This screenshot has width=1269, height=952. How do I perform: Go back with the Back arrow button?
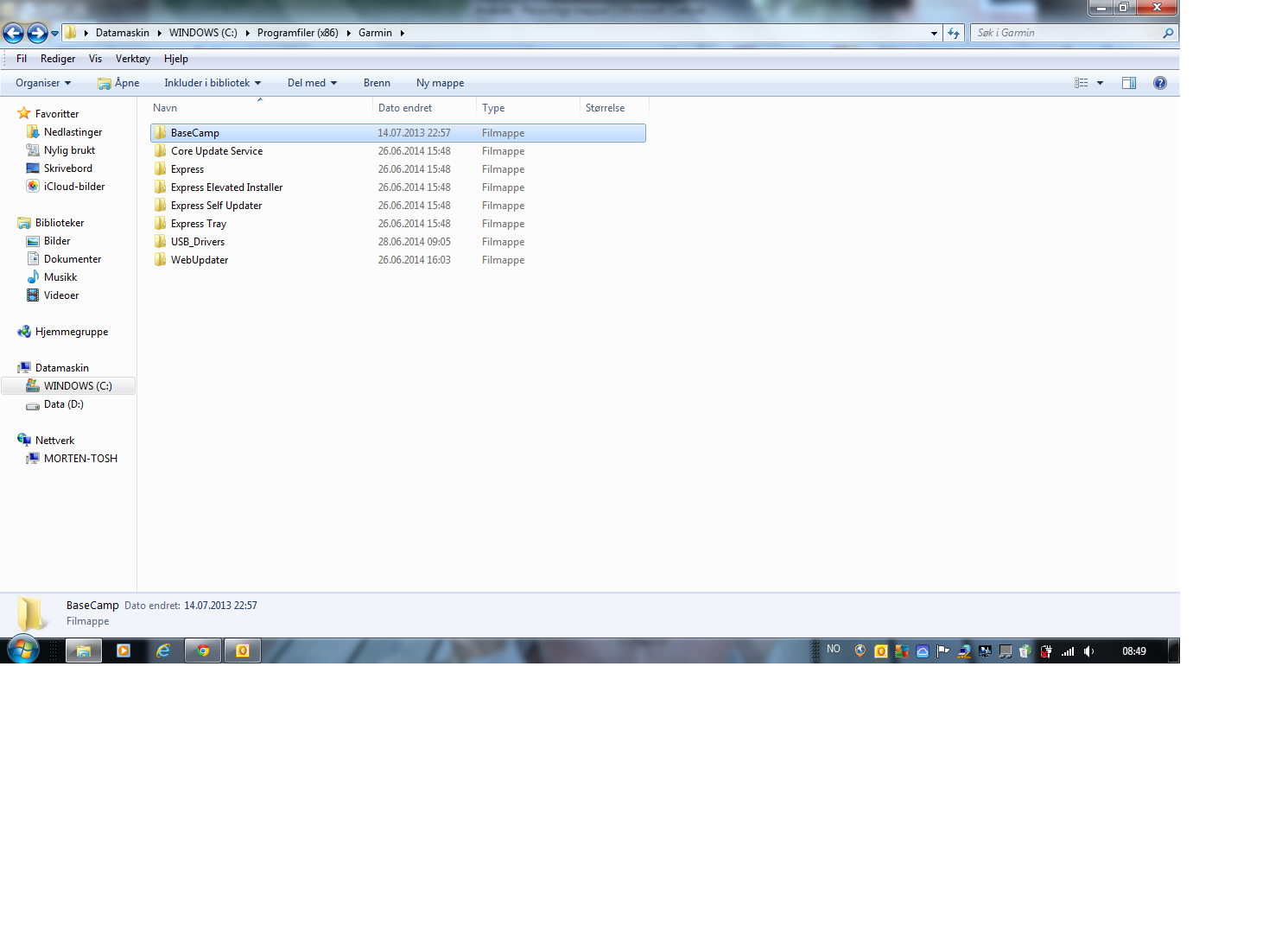[13, 33]
